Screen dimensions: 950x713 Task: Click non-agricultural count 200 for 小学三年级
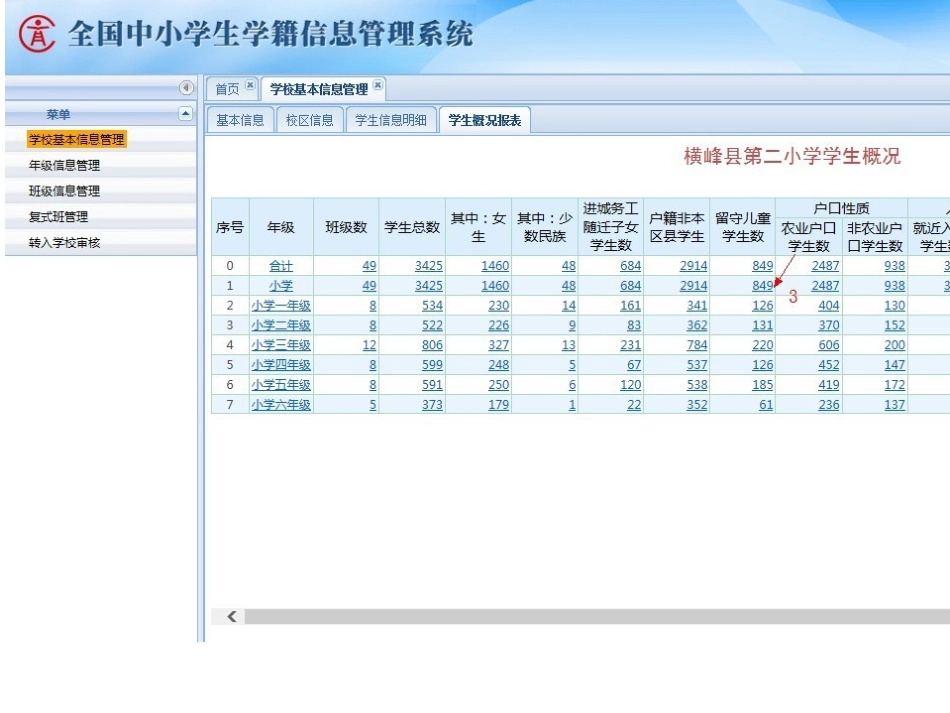point(895,345)
